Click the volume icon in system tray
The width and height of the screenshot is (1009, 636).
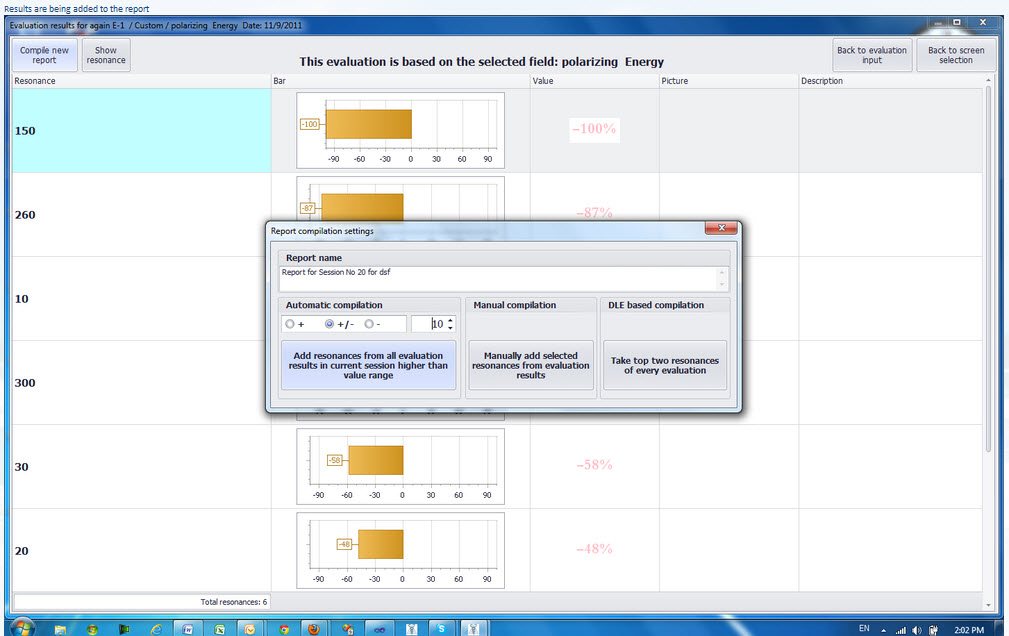point(917,629)
